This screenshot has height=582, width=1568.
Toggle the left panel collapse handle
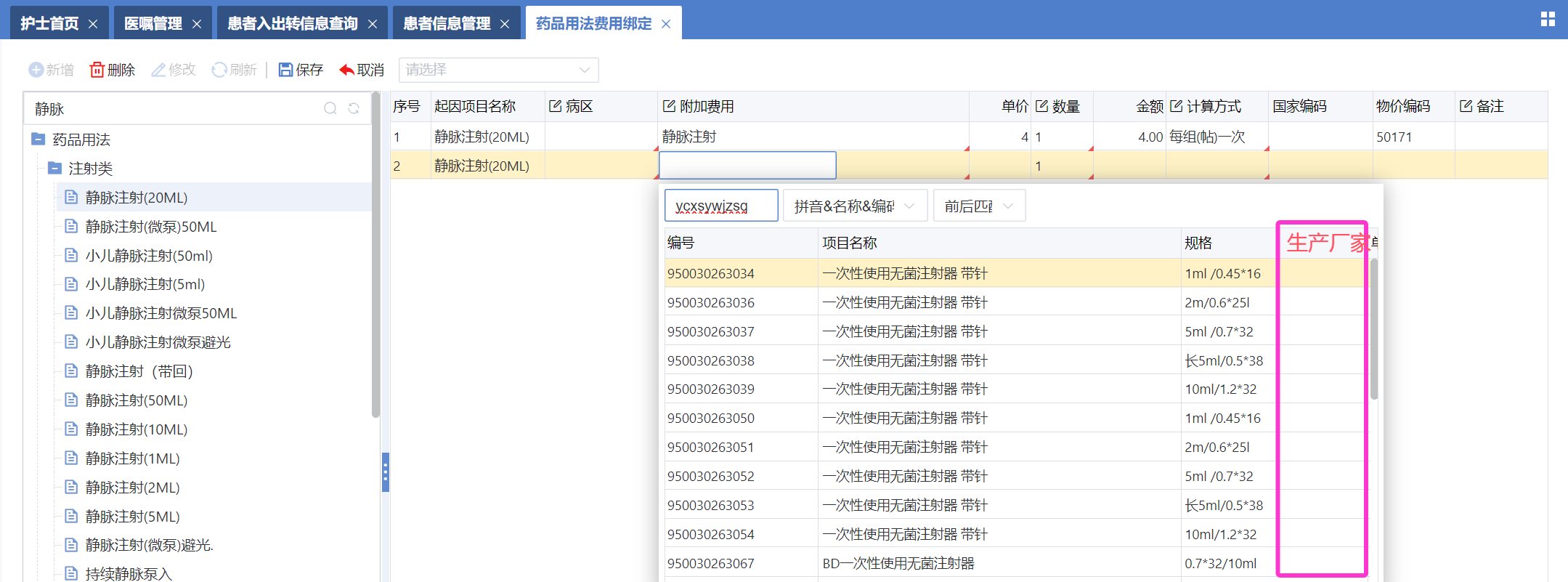pos(386,472)
